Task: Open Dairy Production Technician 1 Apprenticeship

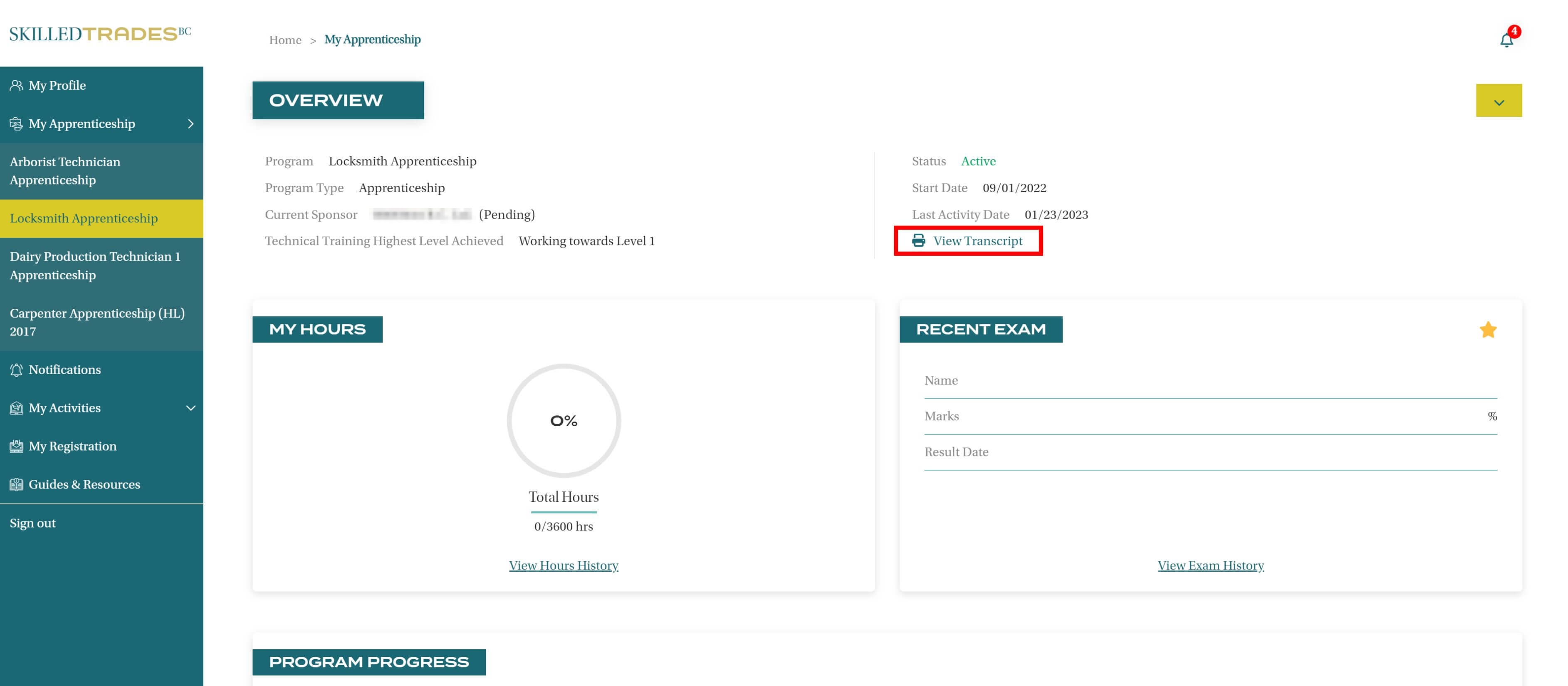Action: pos(94,265)
